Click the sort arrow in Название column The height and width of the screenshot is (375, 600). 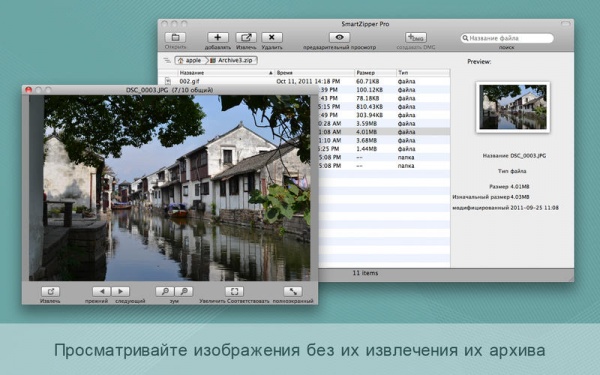(271, 73)
